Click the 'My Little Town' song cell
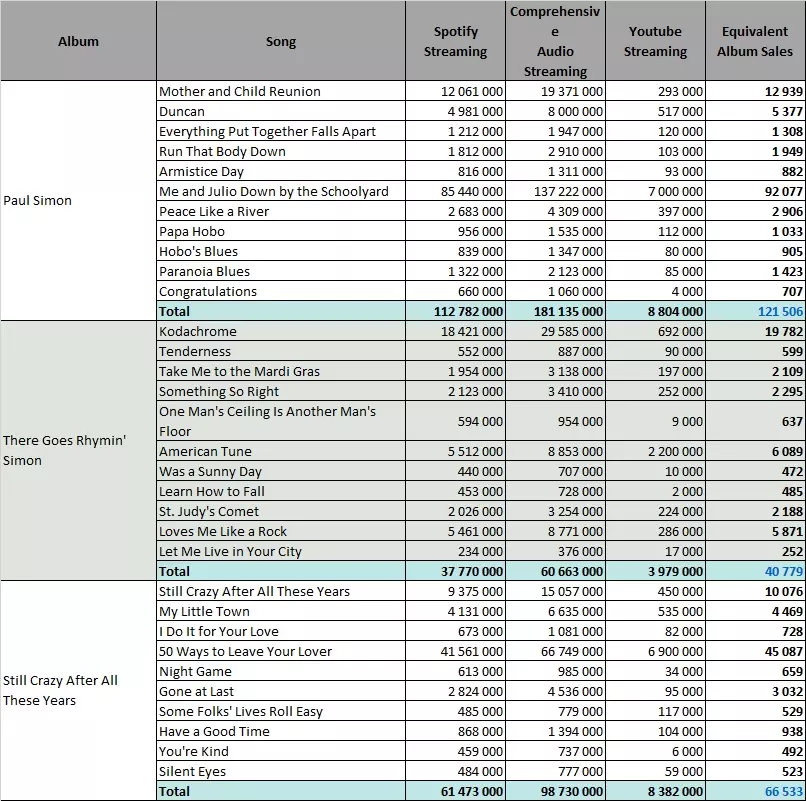Viewport: 806px width, 801px height. [x=281, y=611]
